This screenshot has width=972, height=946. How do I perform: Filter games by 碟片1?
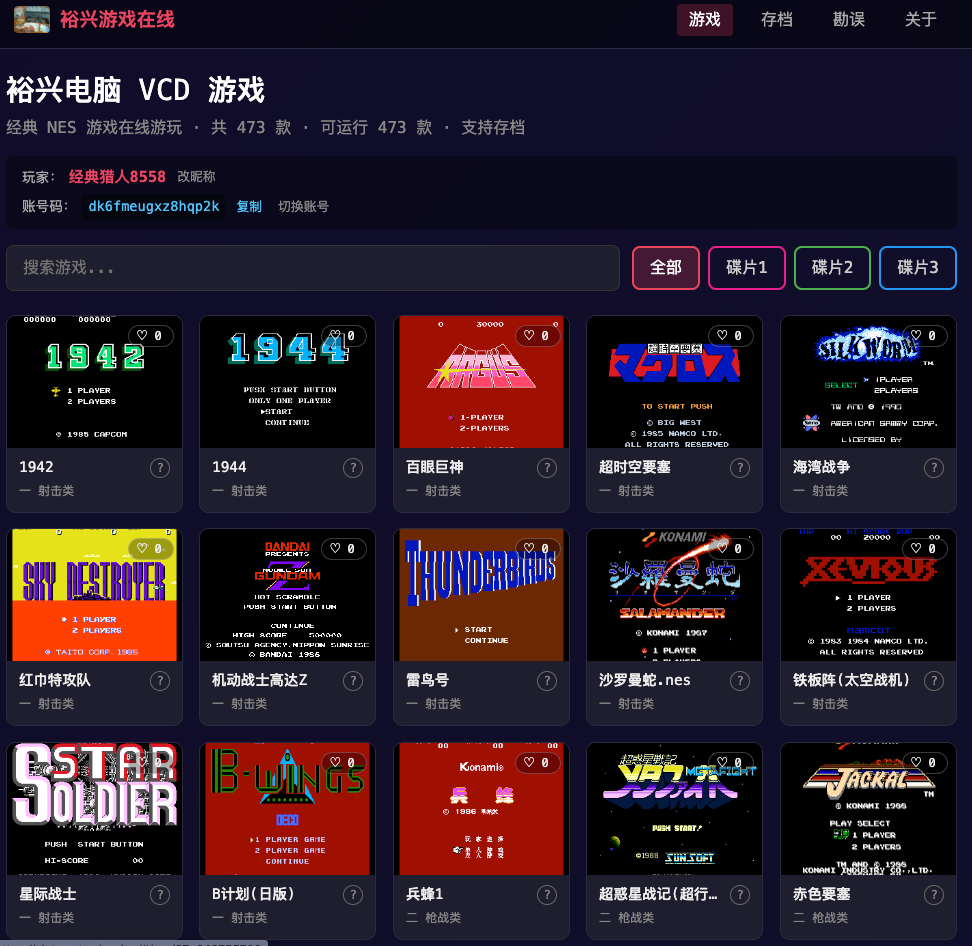coord(747,268)
